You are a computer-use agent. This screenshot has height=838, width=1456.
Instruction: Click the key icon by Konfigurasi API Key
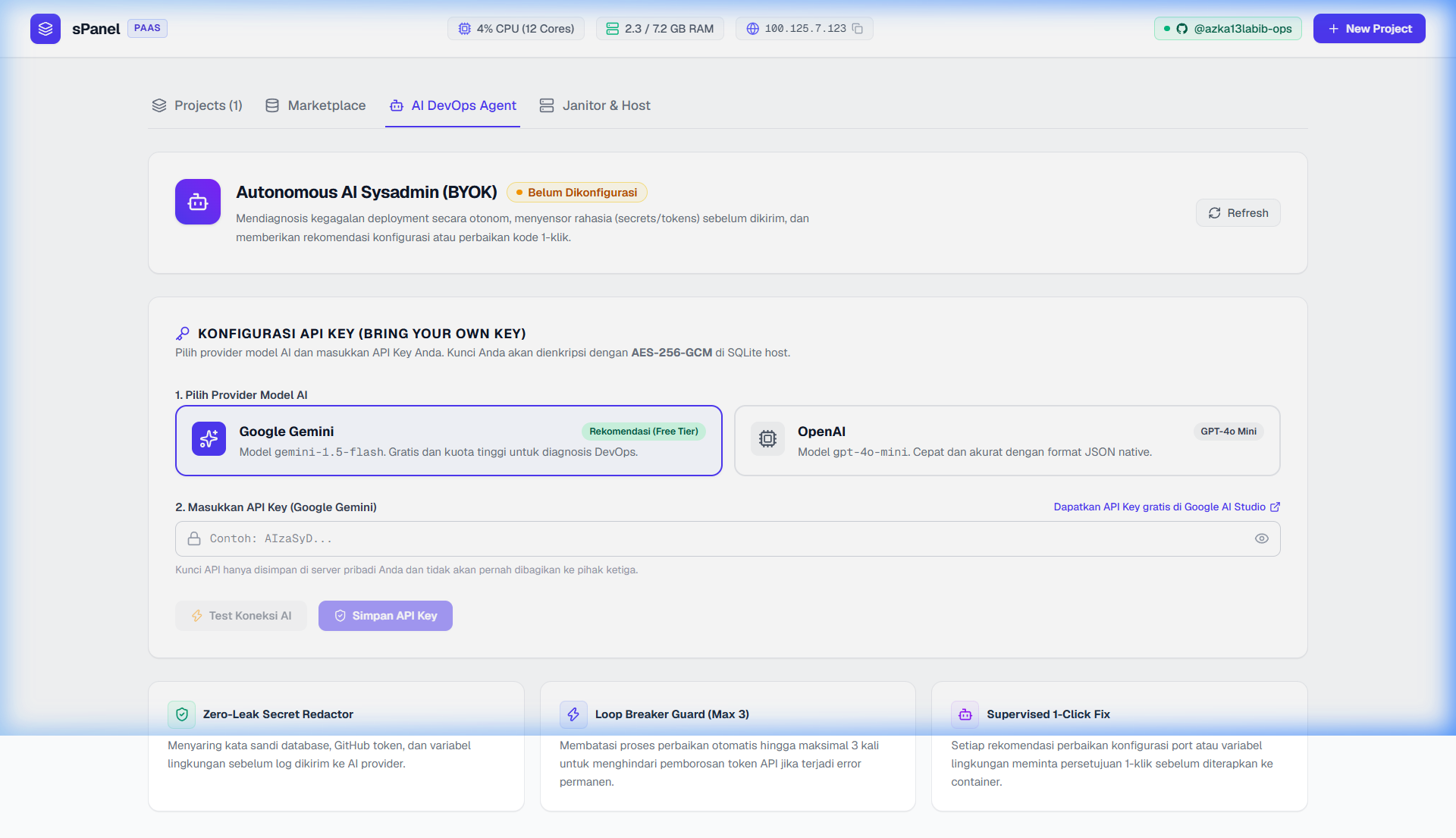point(182,334)
